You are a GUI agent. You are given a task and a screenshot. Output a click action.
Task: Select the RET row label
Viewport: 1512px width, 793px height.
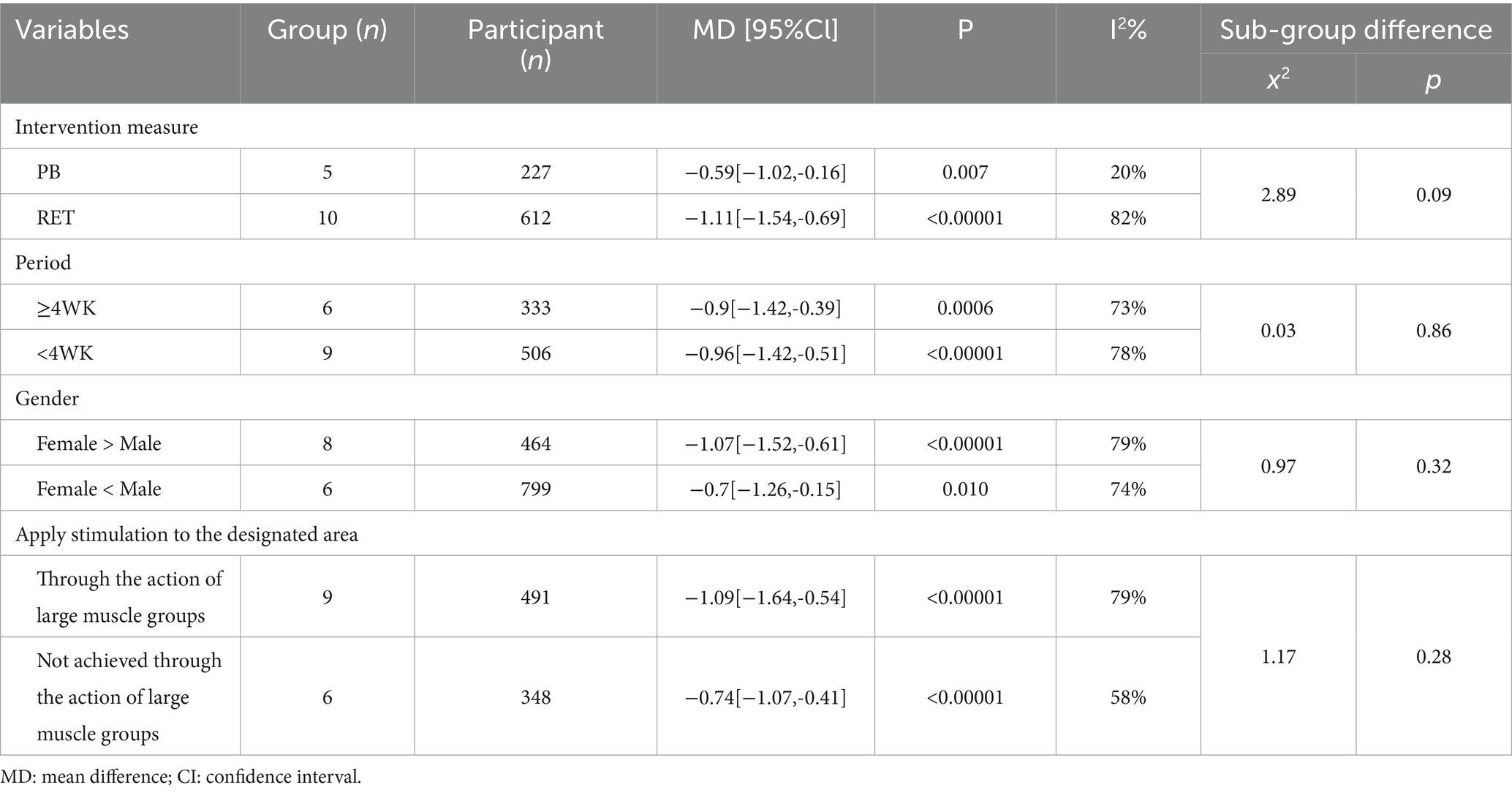[x=56, y=217]
